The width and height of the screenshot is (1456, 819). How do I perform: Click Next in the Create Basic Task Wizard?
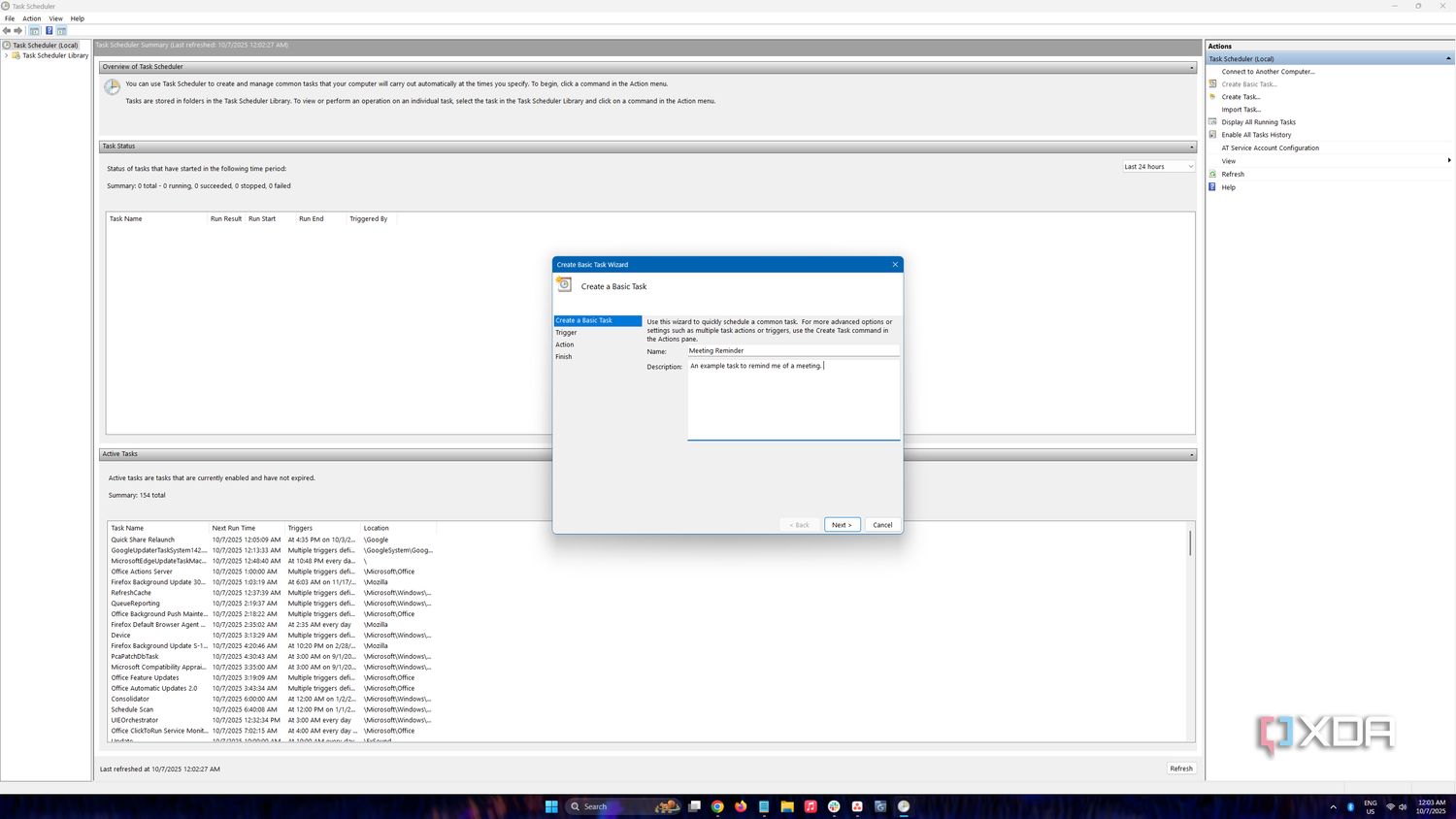tap(842, 525)
